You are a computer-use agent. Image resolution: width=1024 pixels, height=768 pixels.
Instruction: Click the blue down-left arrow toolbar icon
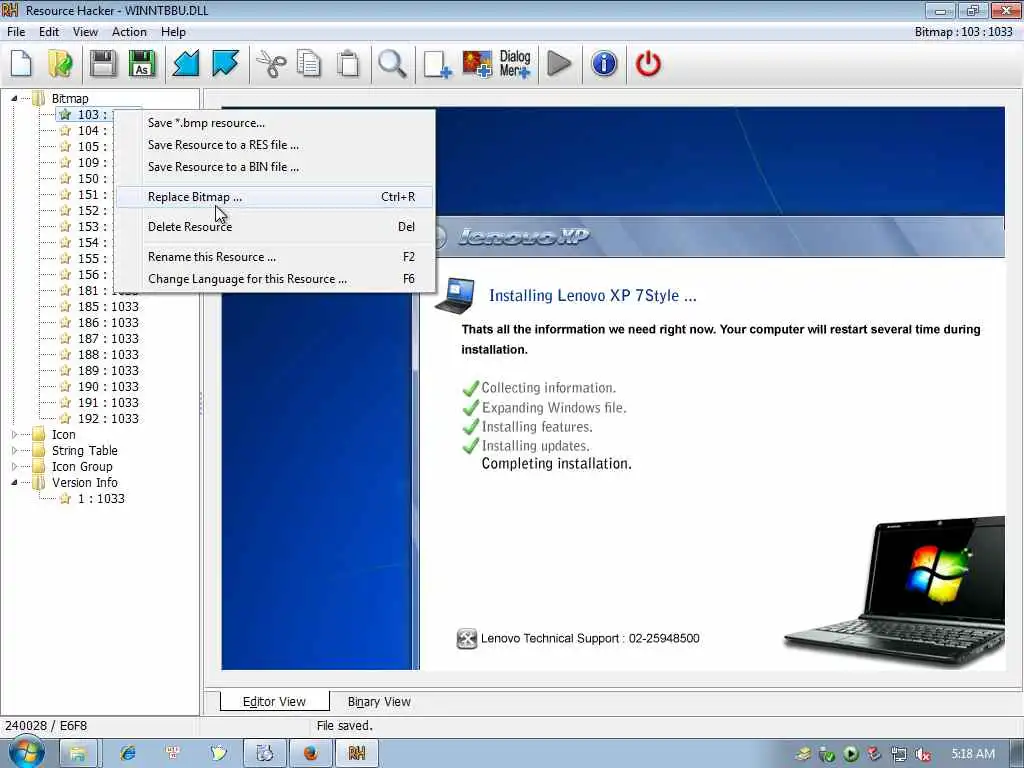(x=185, y=64)
